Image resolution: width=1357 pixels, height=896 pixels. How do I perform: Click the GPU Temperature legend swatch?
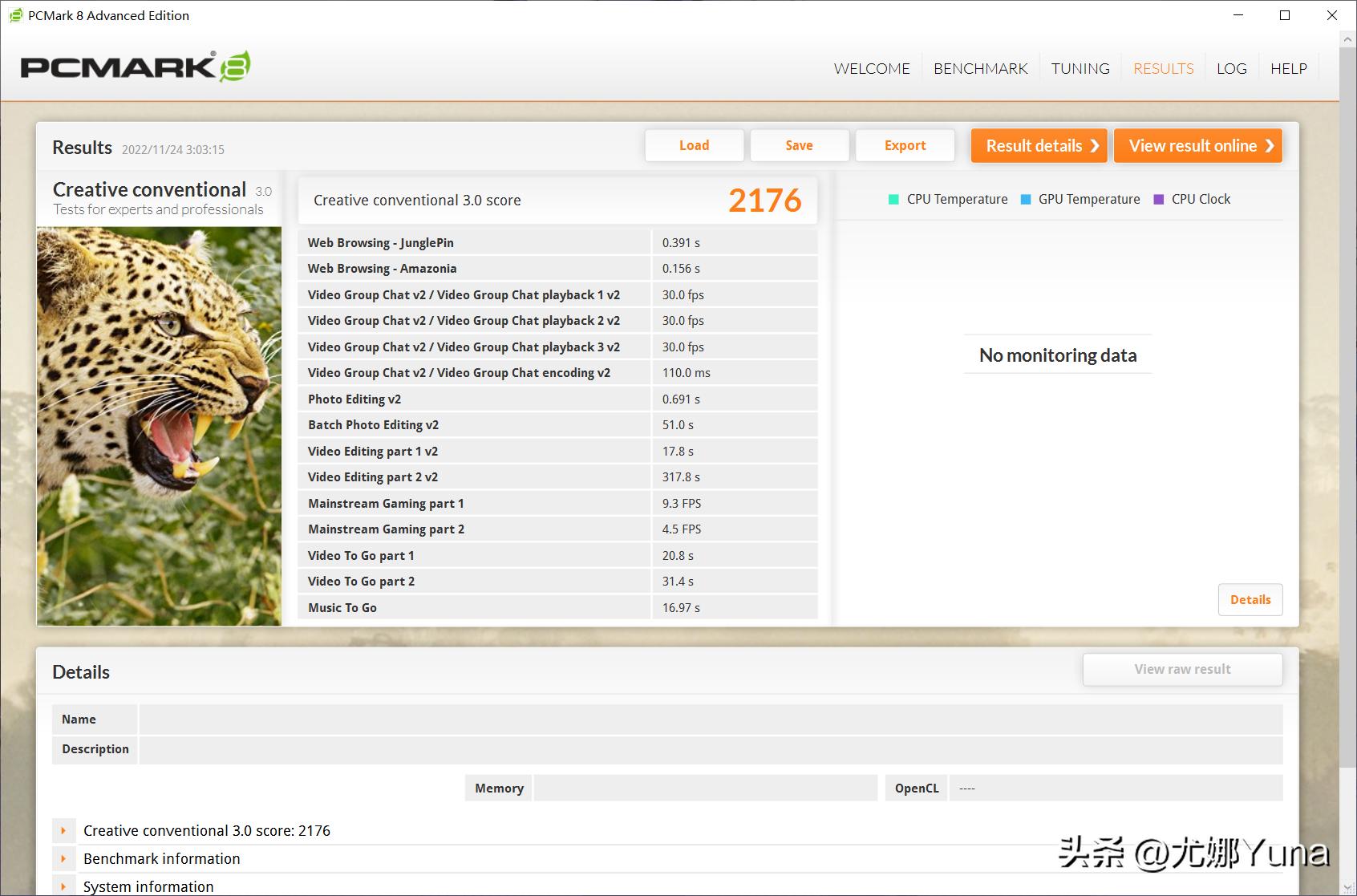point(1025,200)
